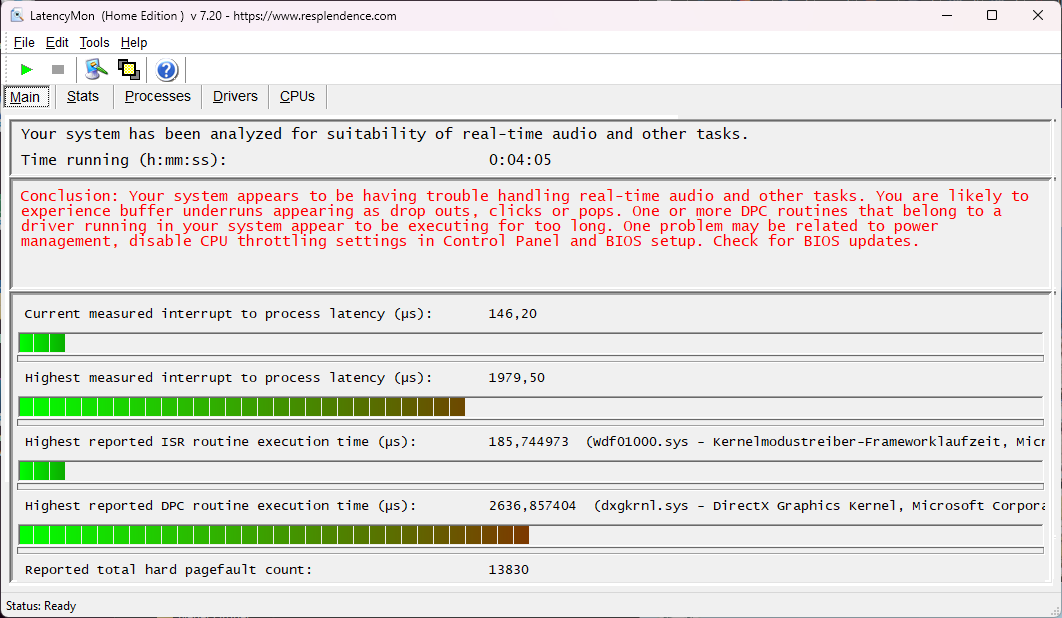Viewport: 1062px width, 618px height.
Task: Open the File menu
Action: pyautogui.click(x=24, y=42)
